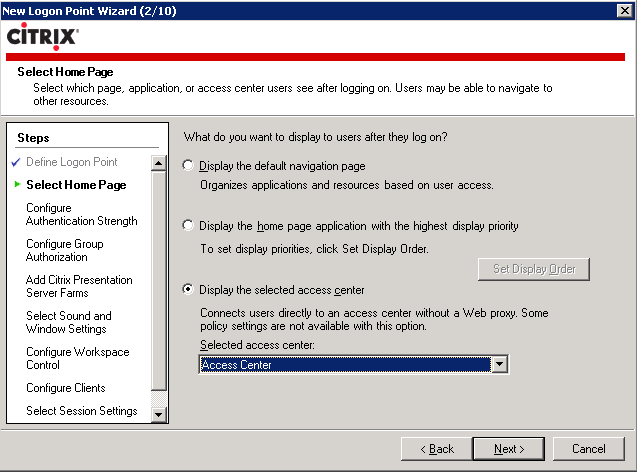Click the 'New Logon Point Wizard (2/10)' title
This screenshot has height=472, width=637.
pos(89,11)
